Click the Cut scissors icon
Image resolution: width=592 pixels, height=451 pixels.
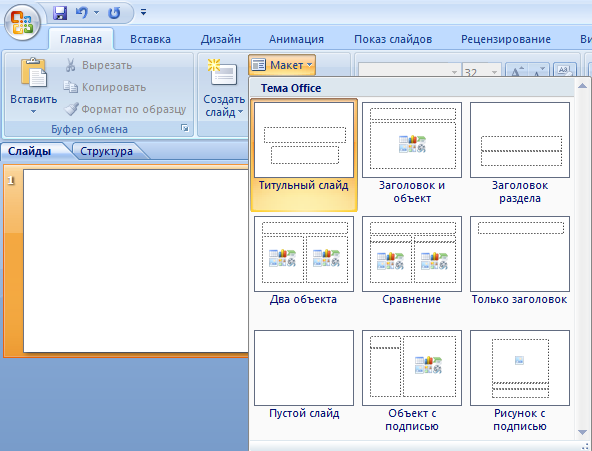pyautogui.click(x=71, y=65)
